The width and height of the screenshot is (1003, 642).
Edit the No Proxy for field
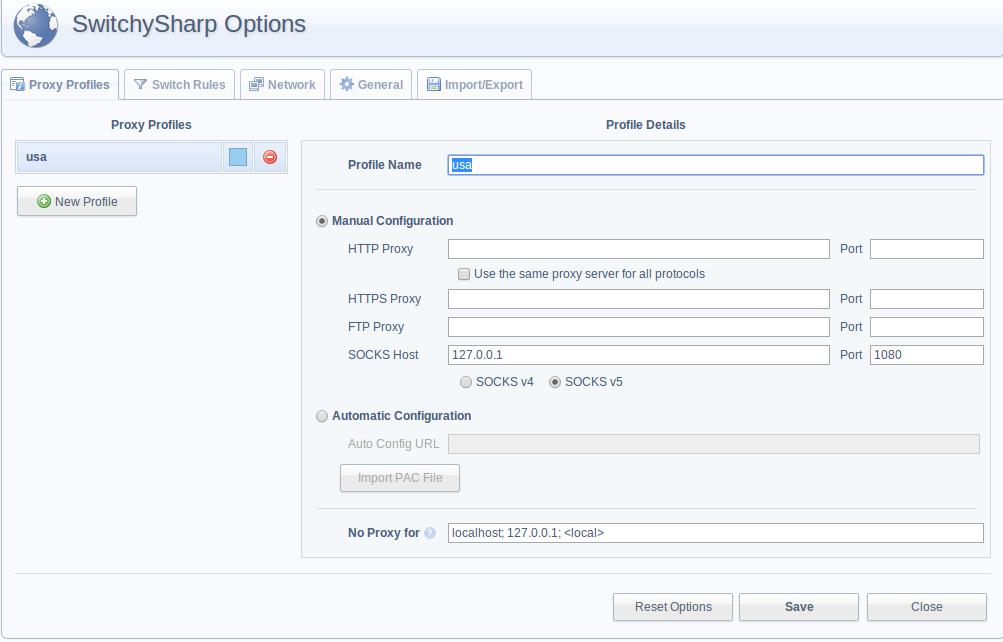[x=716, y=533]
